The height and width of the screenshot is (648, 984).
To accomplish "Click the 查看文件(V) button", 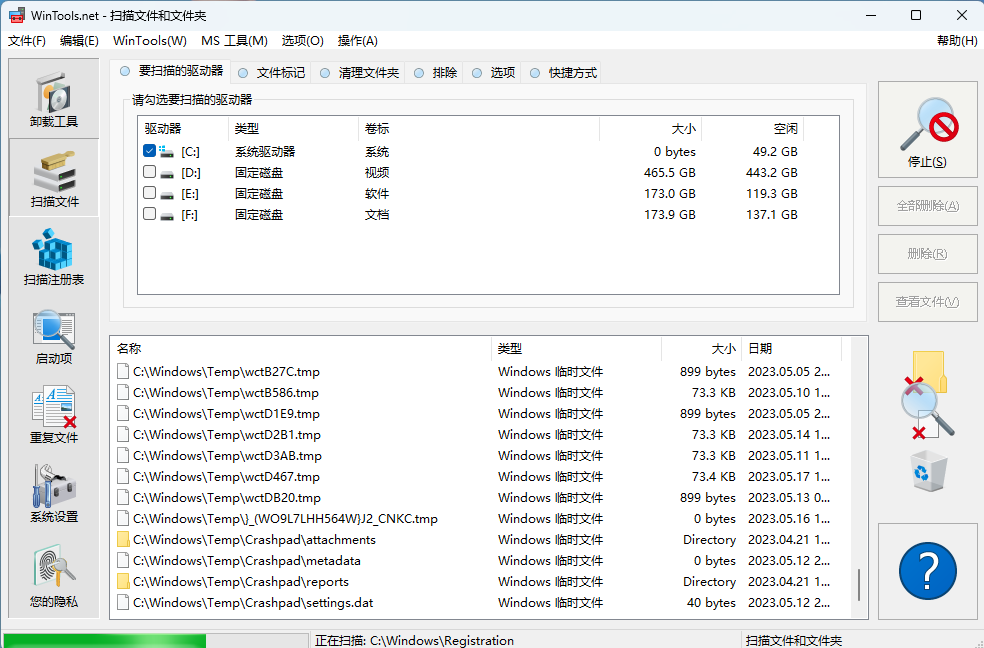I will click(x=928, y=302).
